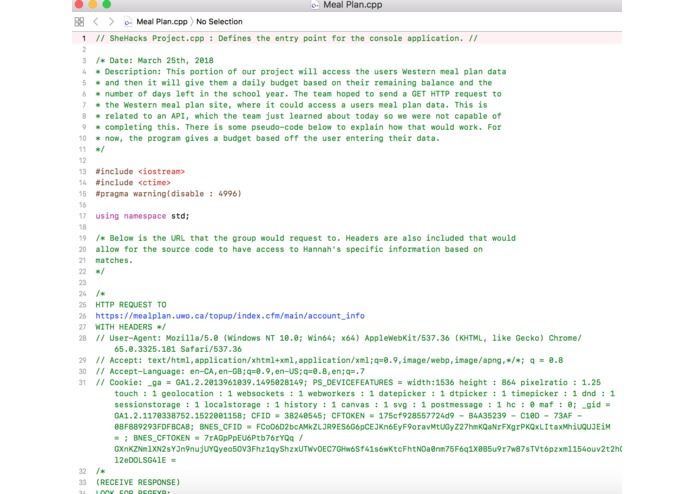Click the 'matches.' comment line

click(114, 260)
